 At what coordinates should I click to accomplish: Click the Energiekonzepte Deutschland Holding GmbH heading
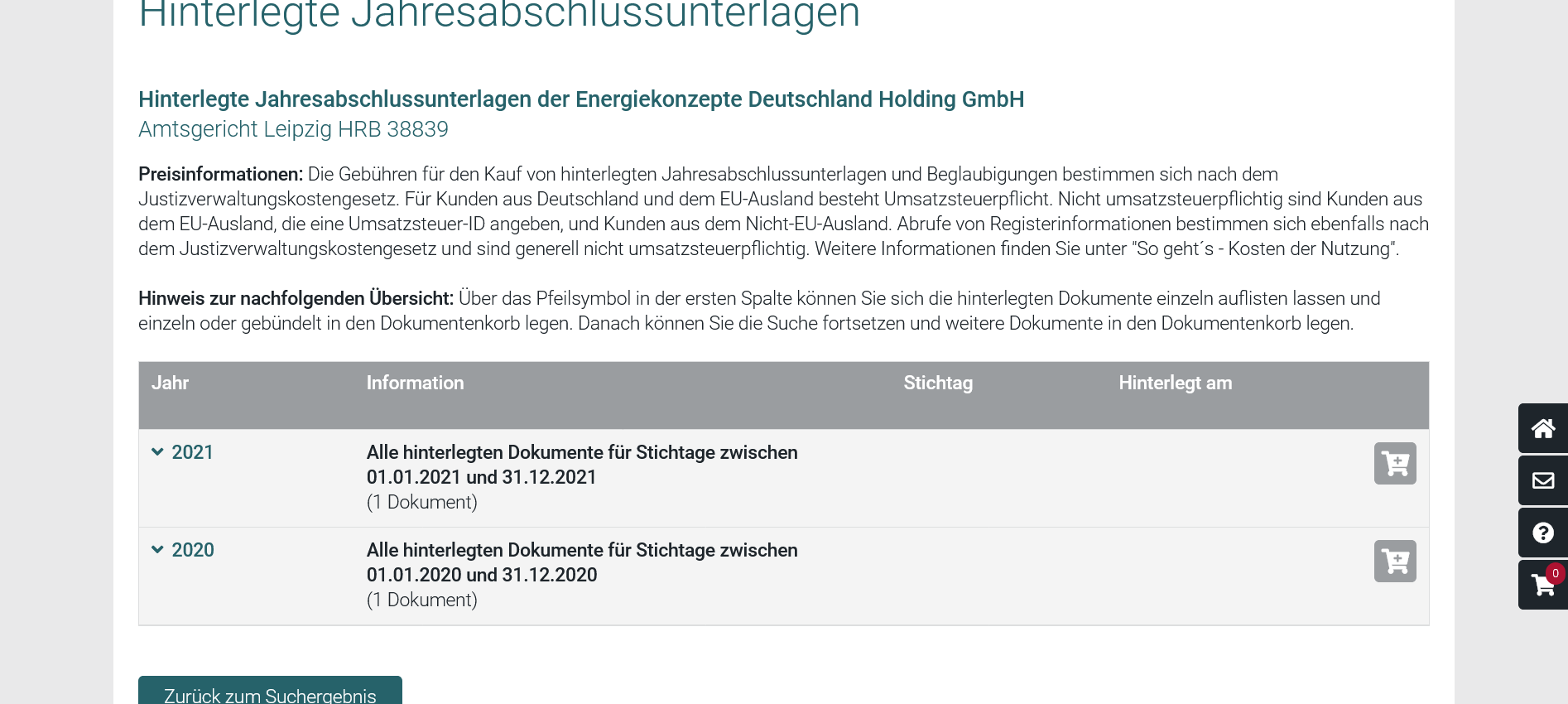coord(581,99)
